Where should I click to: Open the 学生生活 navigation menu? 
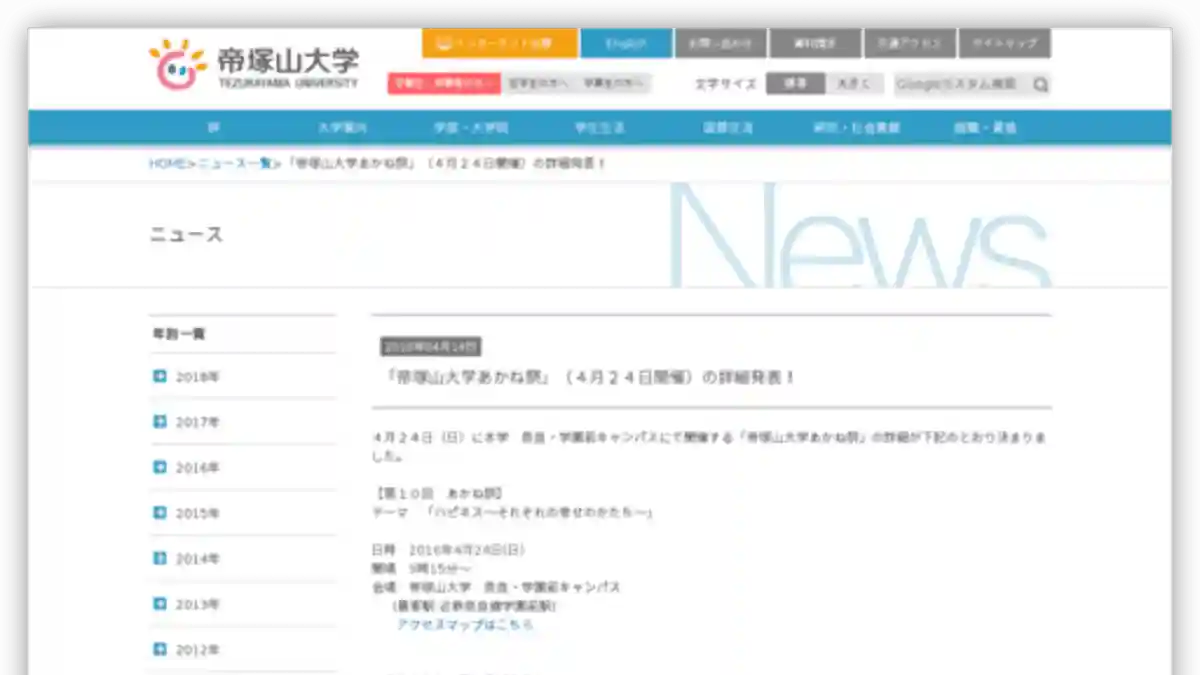point(599,128)
